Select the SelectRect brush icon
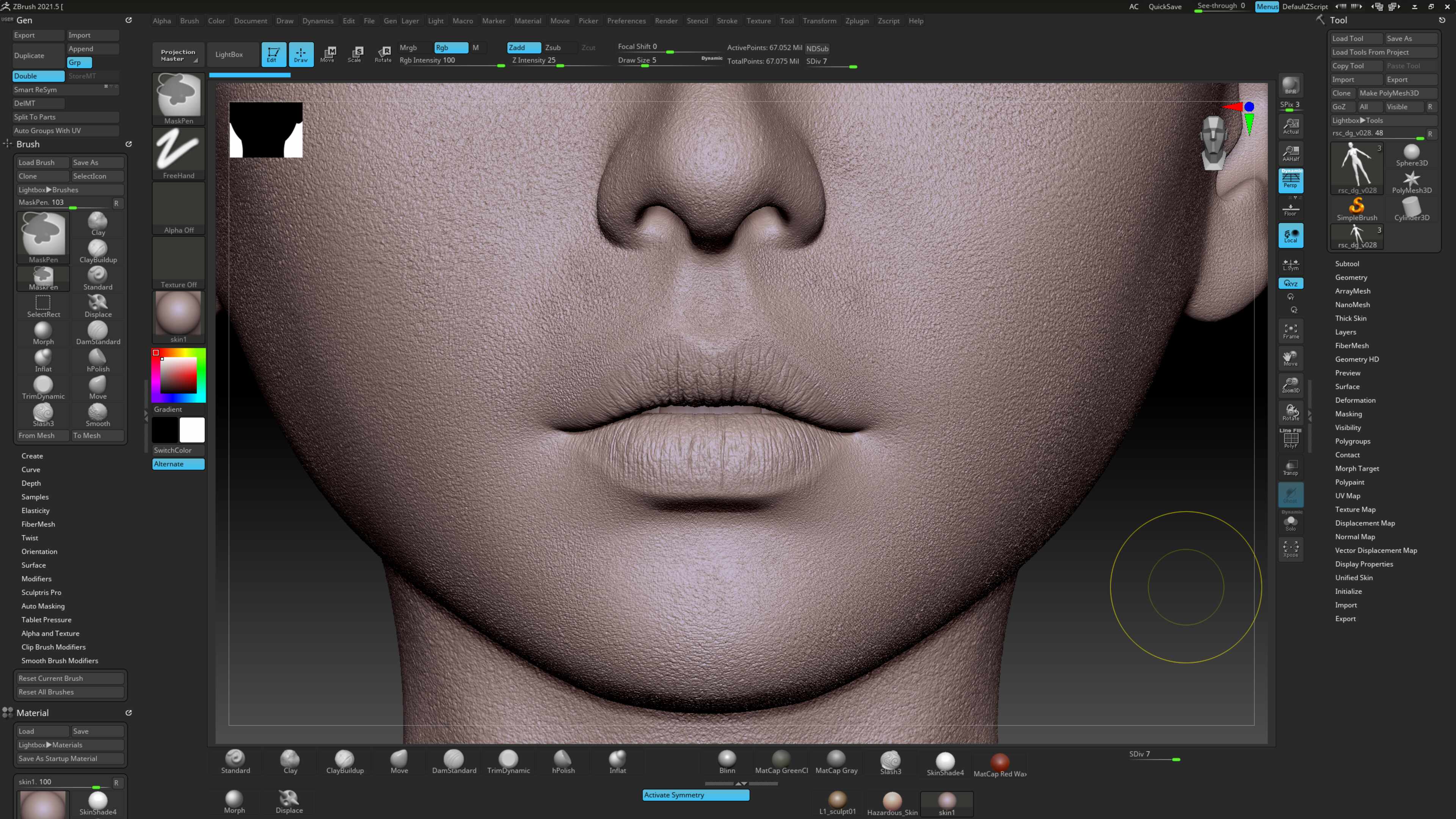 [x=43, y=306]
